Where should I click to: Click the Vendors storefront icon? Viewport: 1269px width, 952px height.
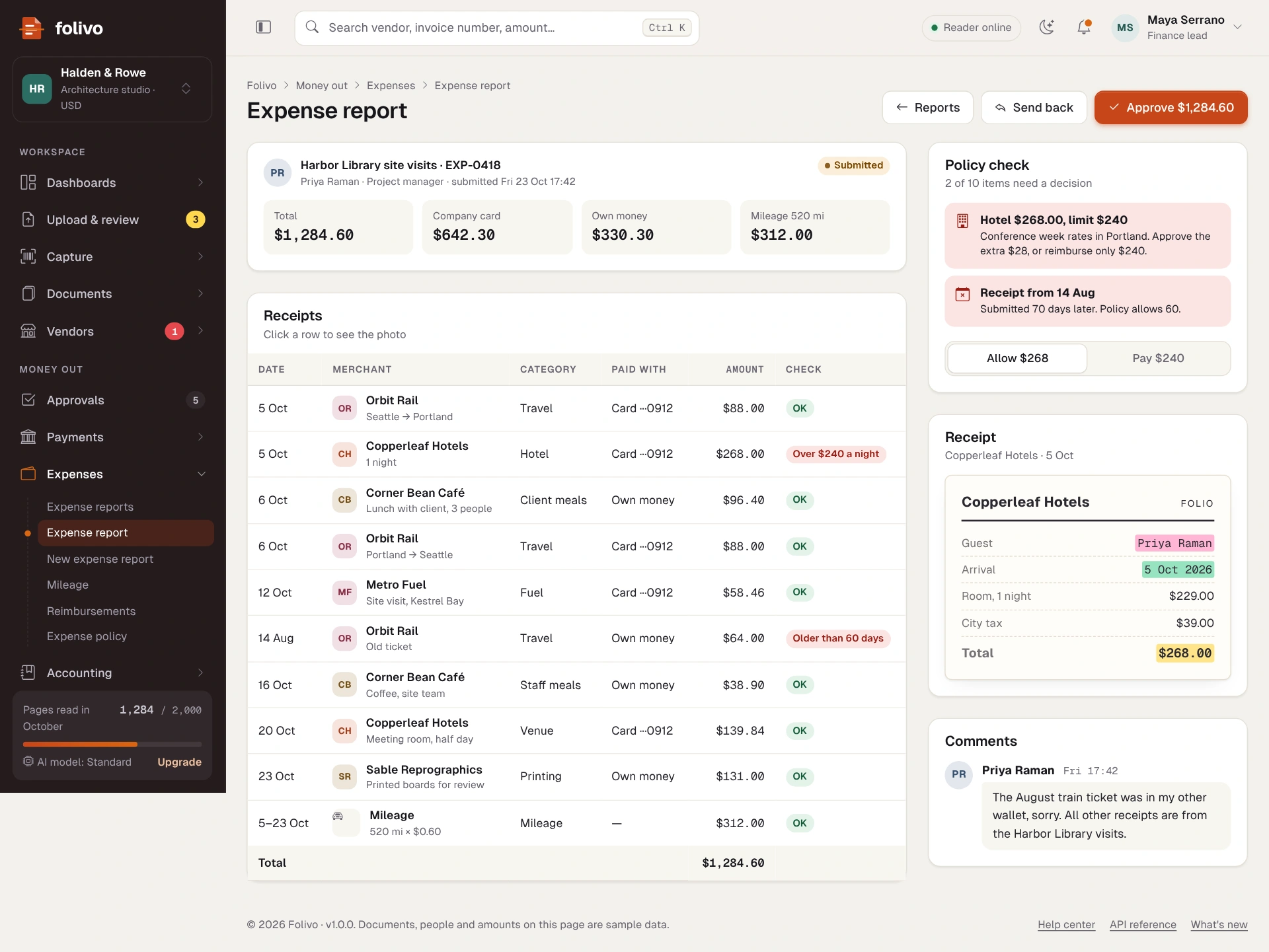pos(28,331)
